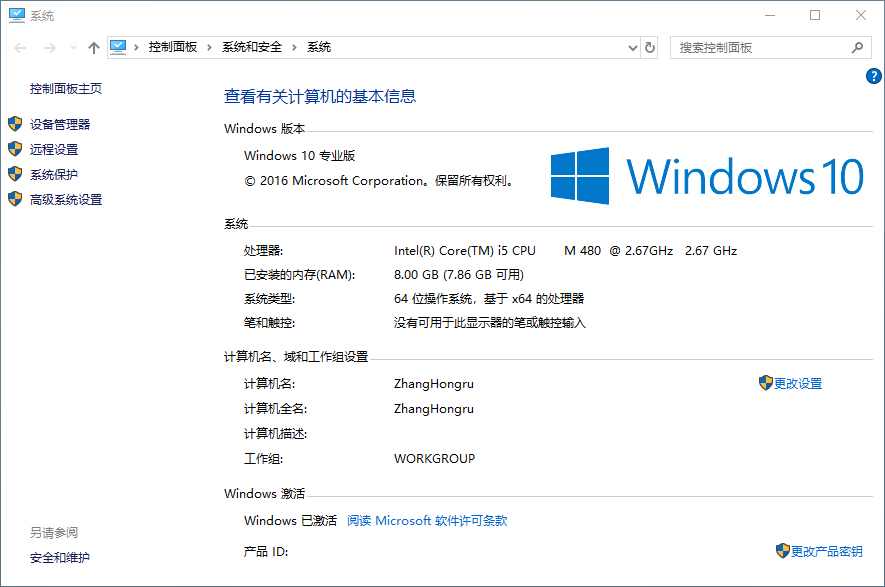Focus the 搜索控制面板 search field
The width and height of the screenshot is (885, 587).
click(760, 47)
